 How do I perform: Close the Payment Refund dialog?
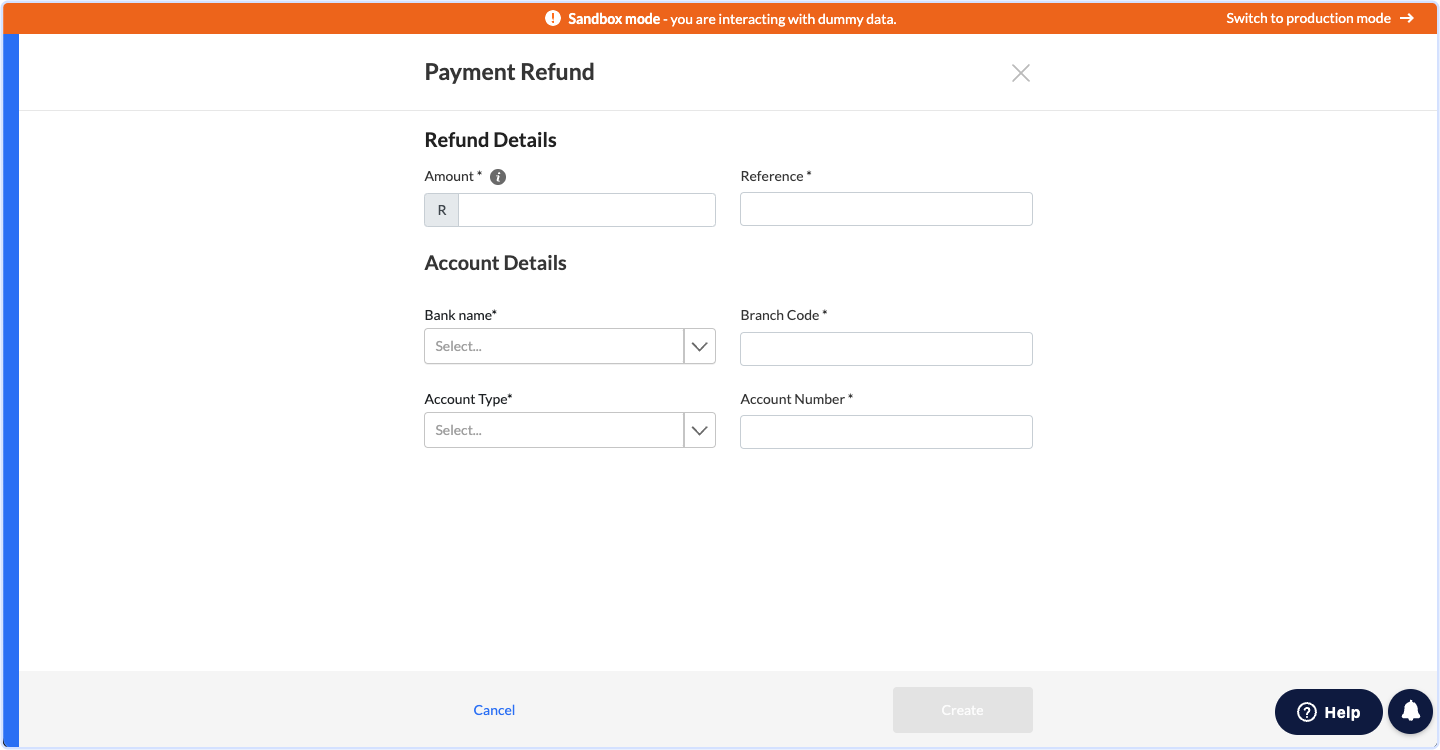(1020, 73)
